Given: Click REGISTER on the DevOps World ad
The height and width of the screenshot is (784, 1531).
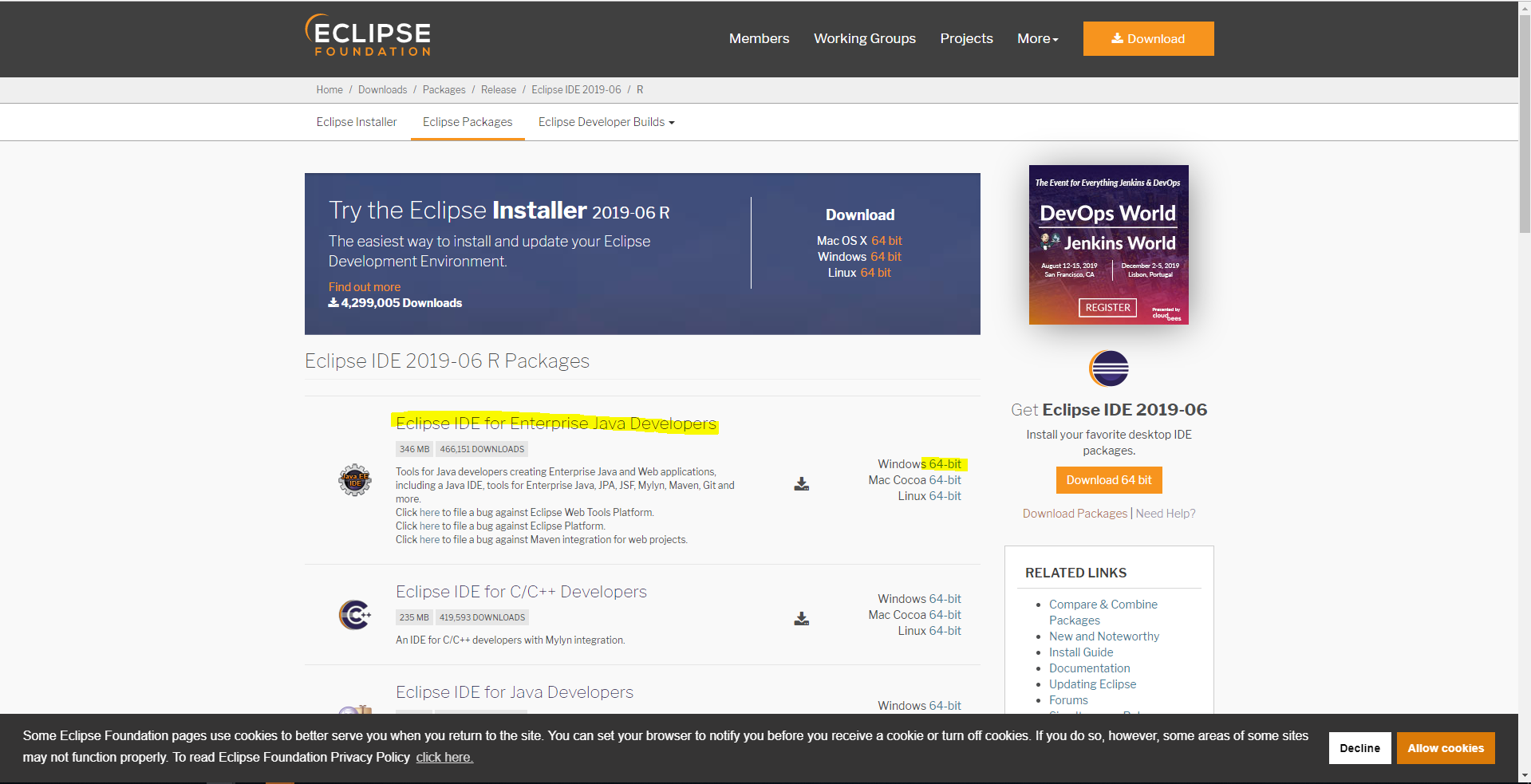Looking at the screenshot, I should pyautogui.click(x=1107, y=308).
